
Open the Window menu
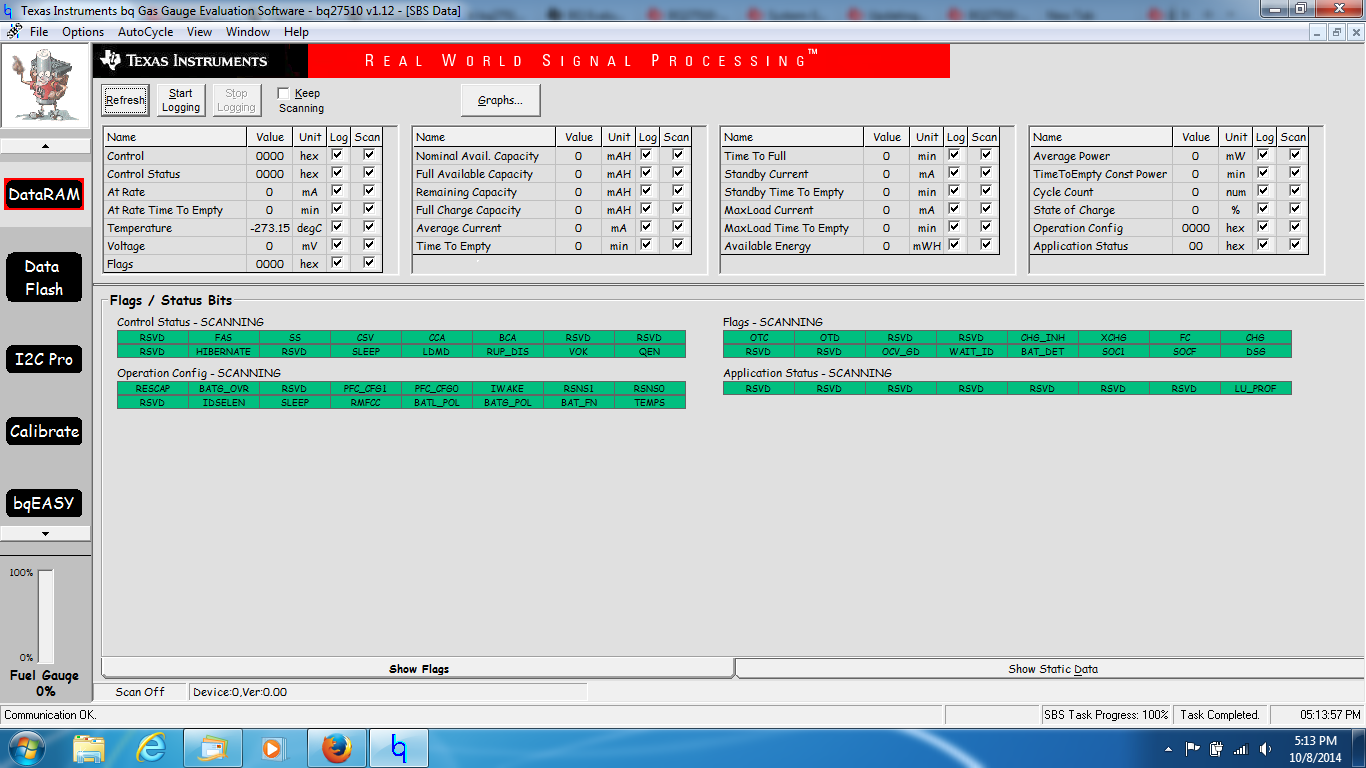click(x=248, y=32)
